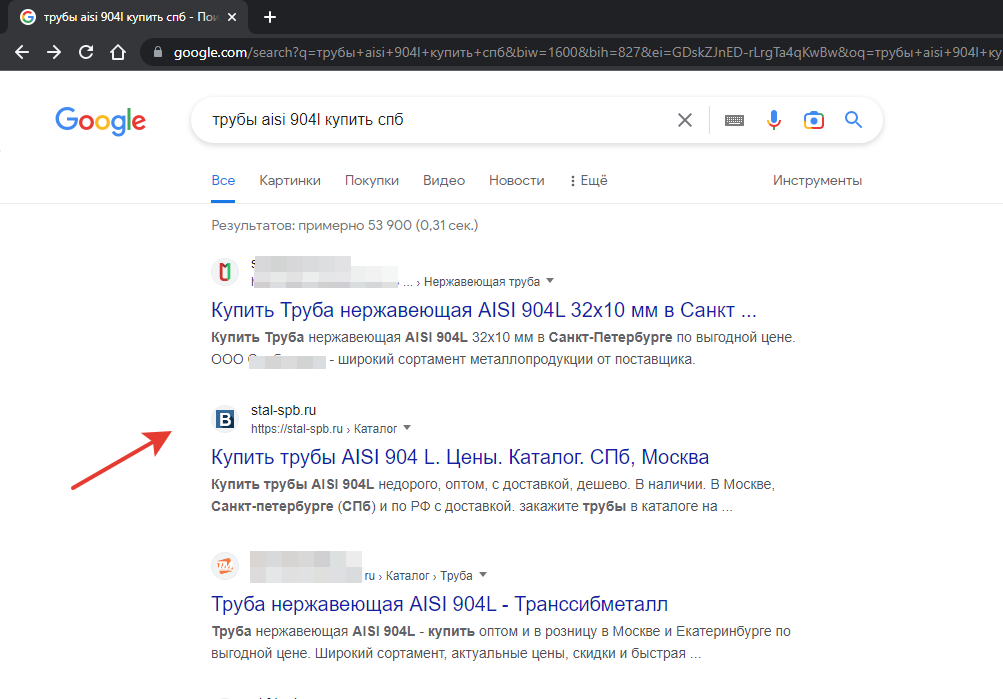Open the Труба нержавеющая AISI 904L - Транссибметалл link
The height and width of the screenshot is (699, 1003).
tap(440, 604)
